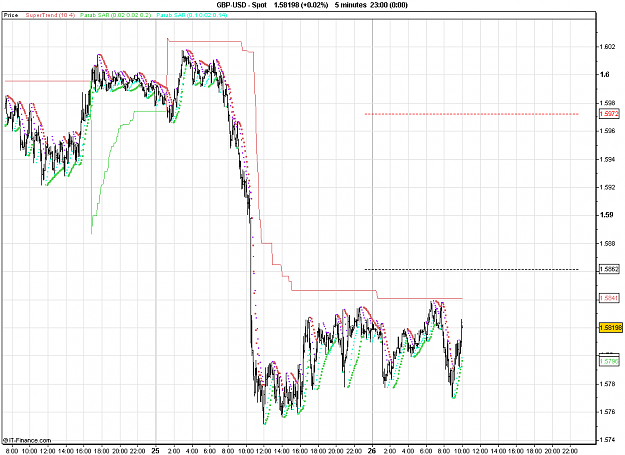Screen dimensions: 625x455
Task: Click the 1.594 price axis label
Action: (x=607, y=159)
